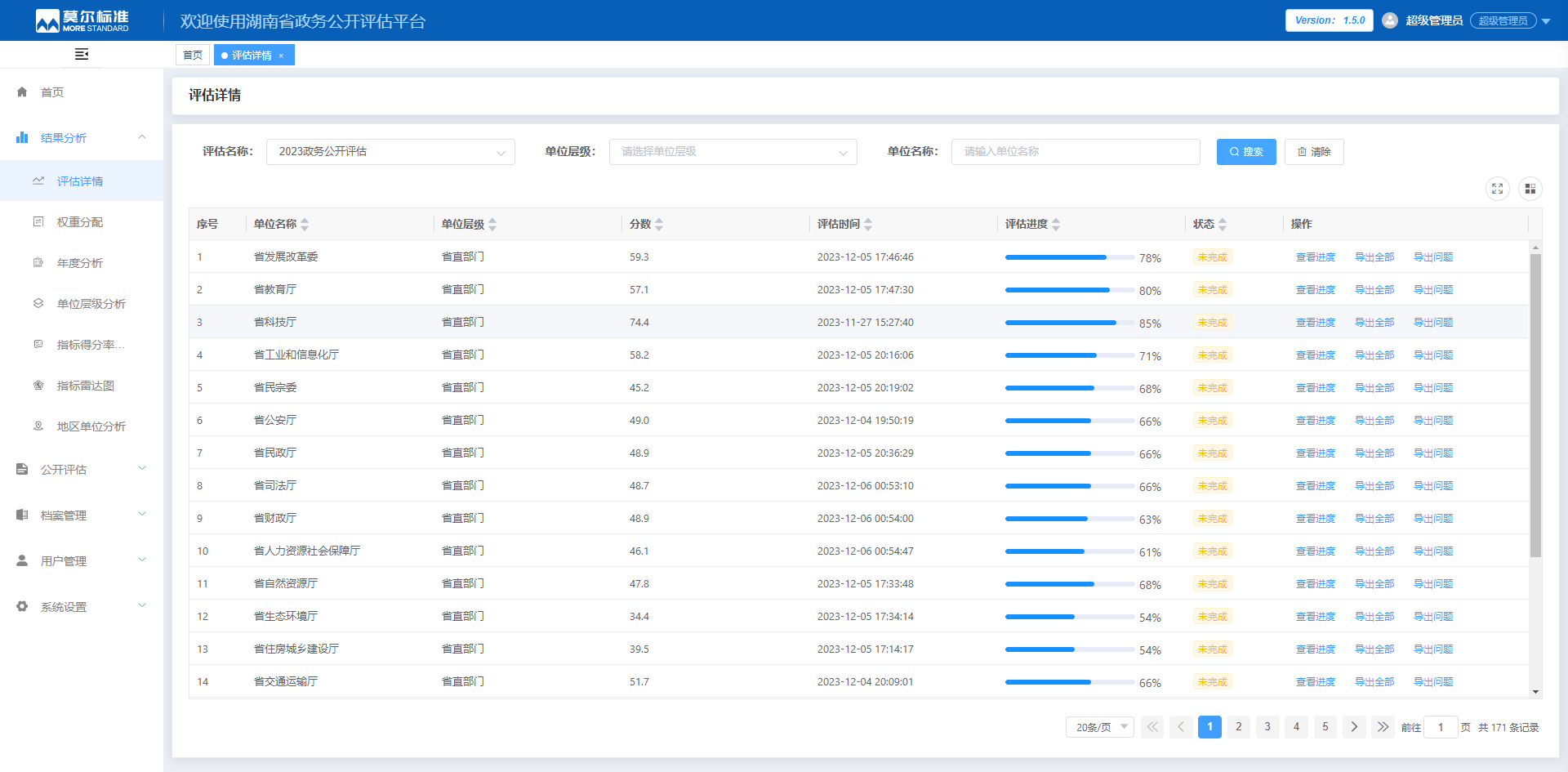
Task: Collapse the 结果分析 menu group
Action: coord(142,137)
